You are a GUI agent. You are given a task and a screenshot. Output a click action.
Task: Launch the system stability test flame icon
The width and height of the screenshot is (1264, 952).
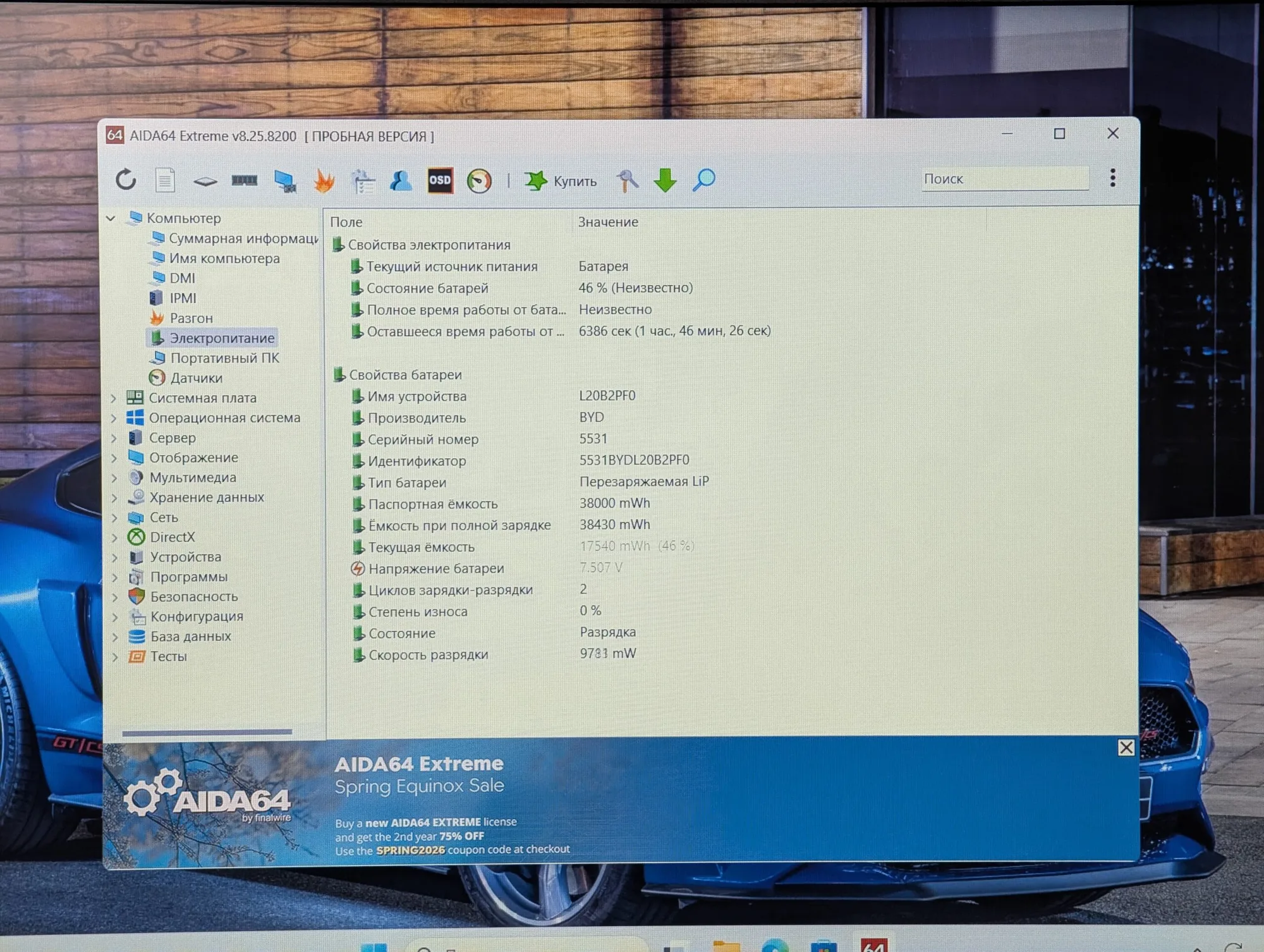(x=324, y=181)
